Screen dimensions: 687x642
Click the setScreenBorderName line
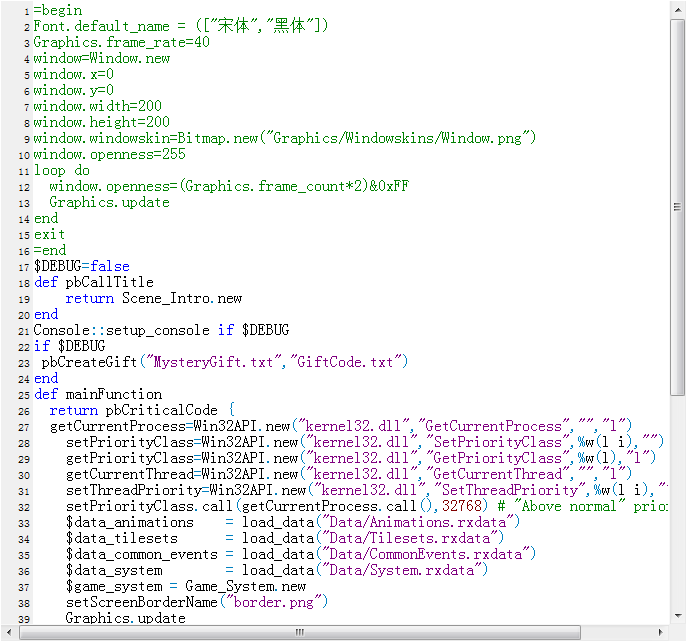pos(197,602)
